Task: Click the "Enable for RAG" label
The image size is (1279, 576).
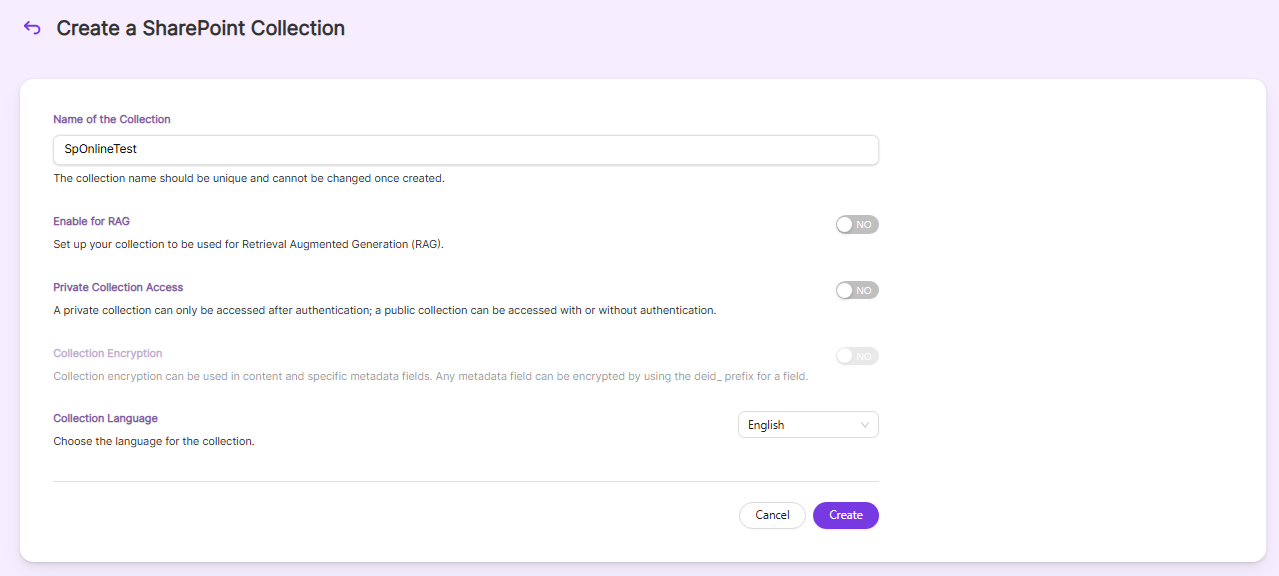Action: [91, 221]
